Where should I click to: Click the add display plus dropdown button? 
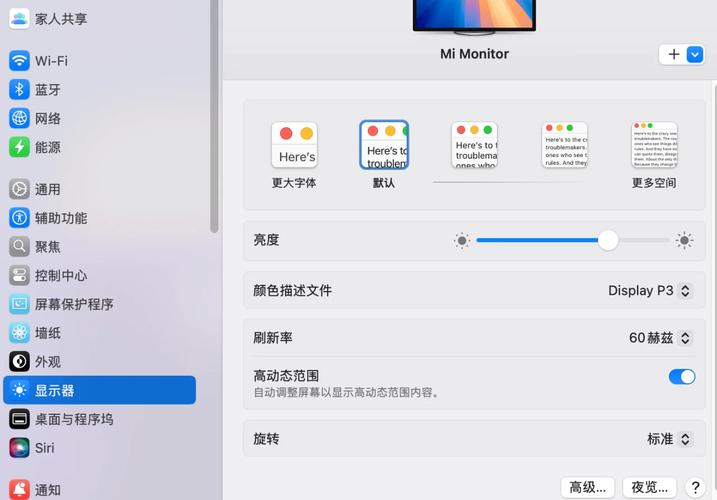coord(682,55)
